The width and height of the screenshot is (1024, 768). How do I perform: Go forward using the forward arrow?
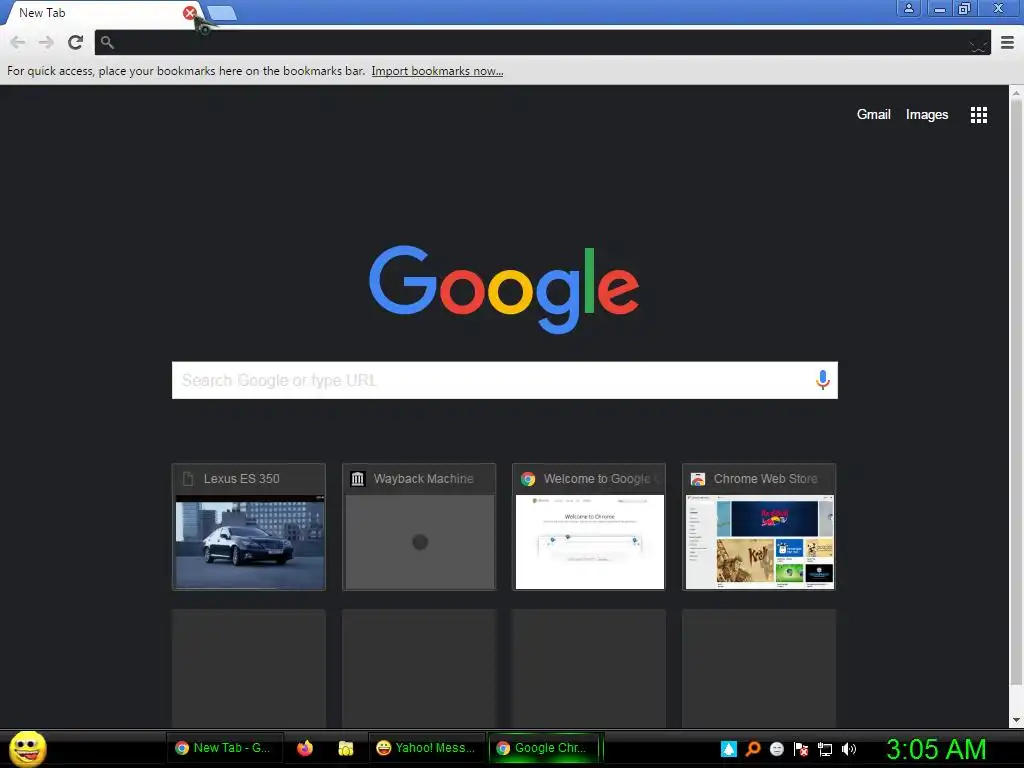point(46,42)
